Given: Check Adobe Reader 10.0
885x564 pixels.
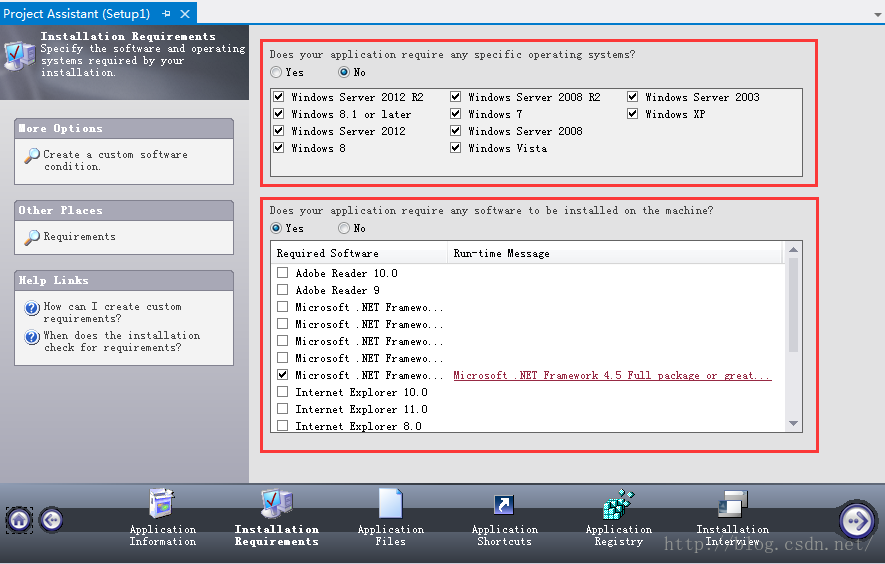Looking at the screenshot, I should pyautogui.click(x=283, y=273).
